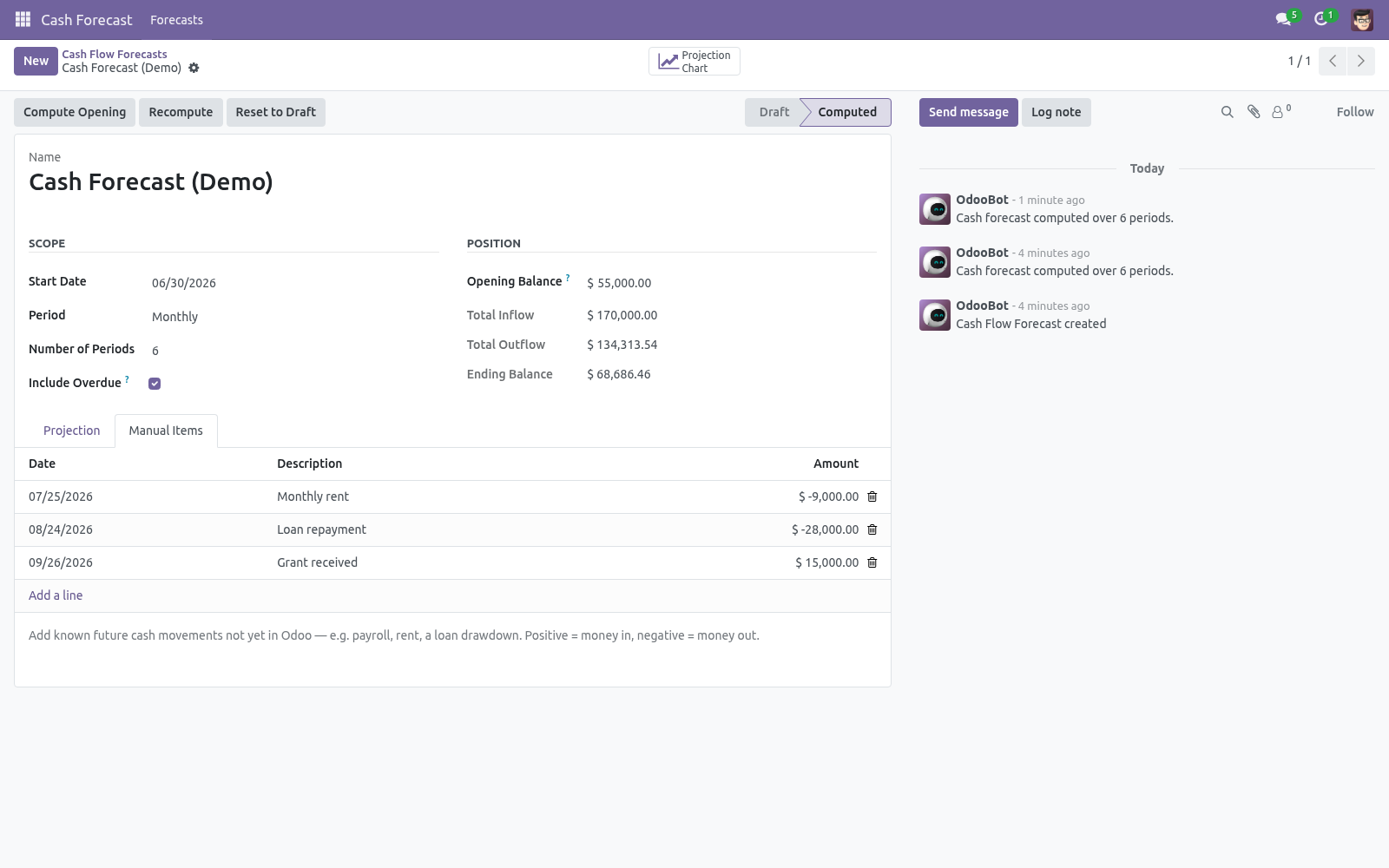
Task: Edit the forecast name field
Action: [x=451, y=181]
